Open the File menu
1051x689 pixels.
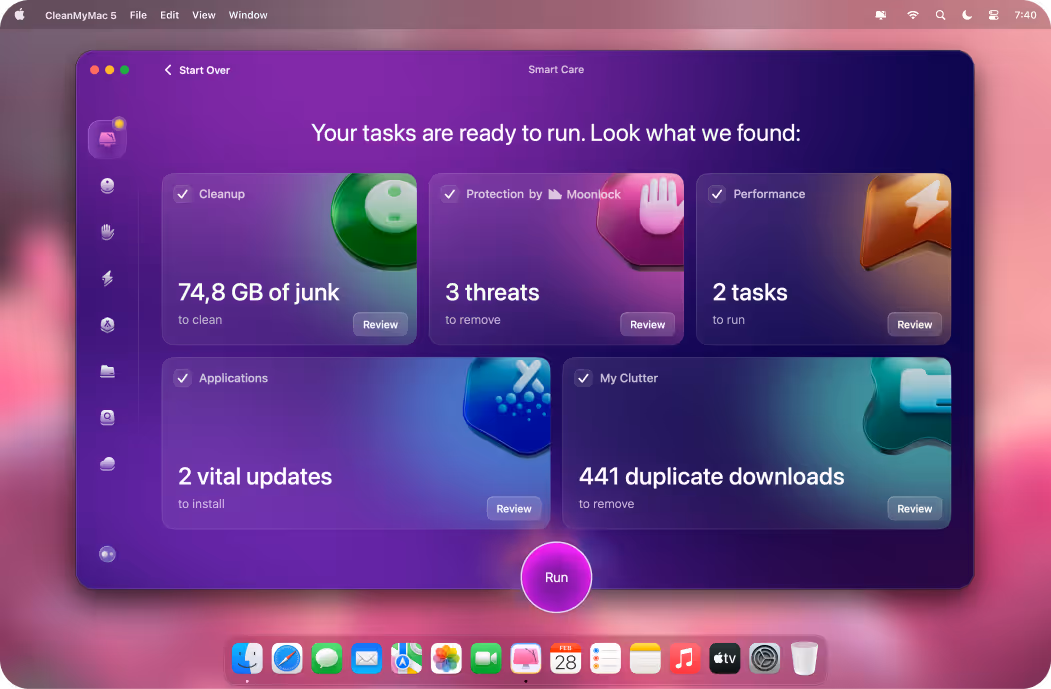(138, 15)
